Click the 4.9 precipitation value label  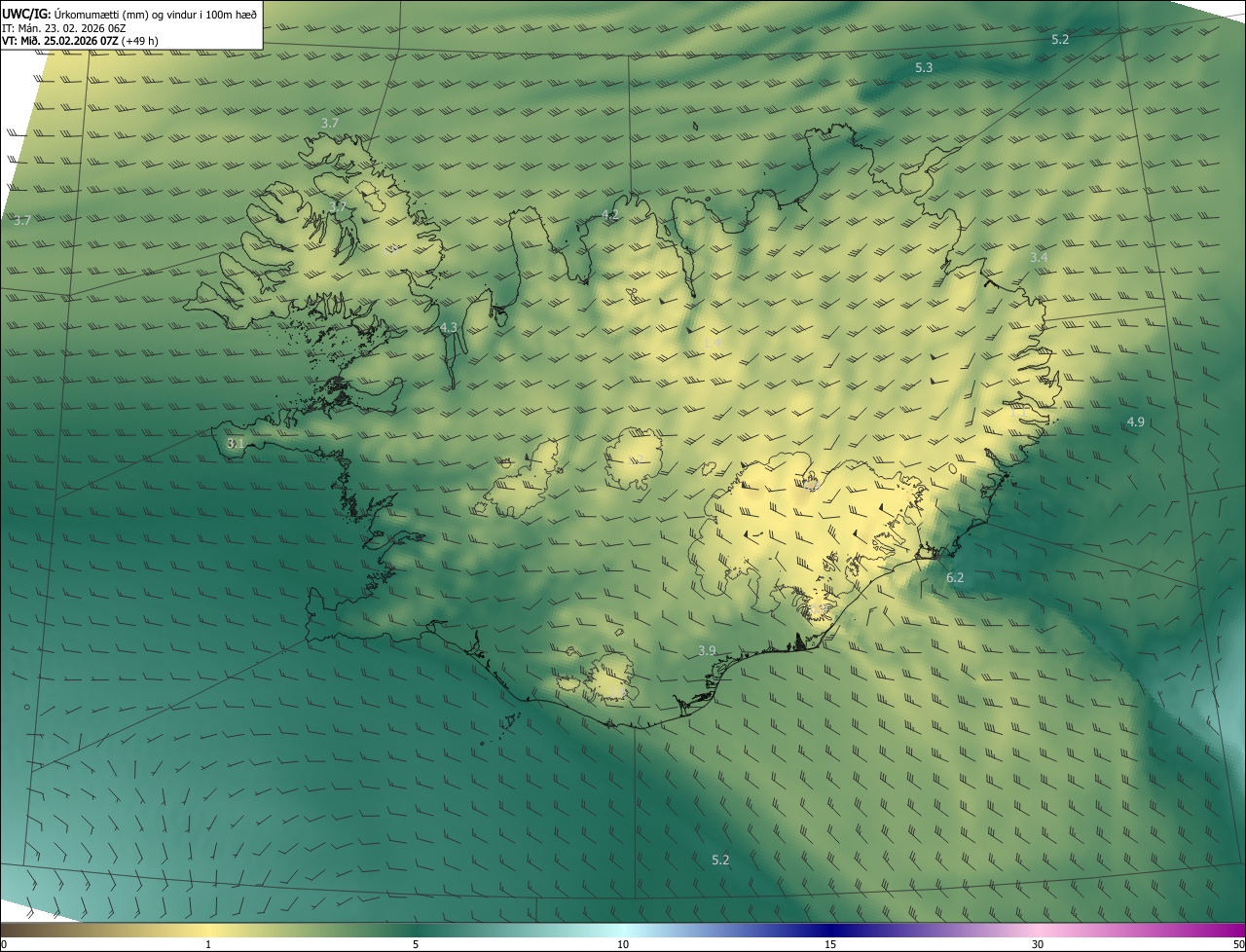1135,421
